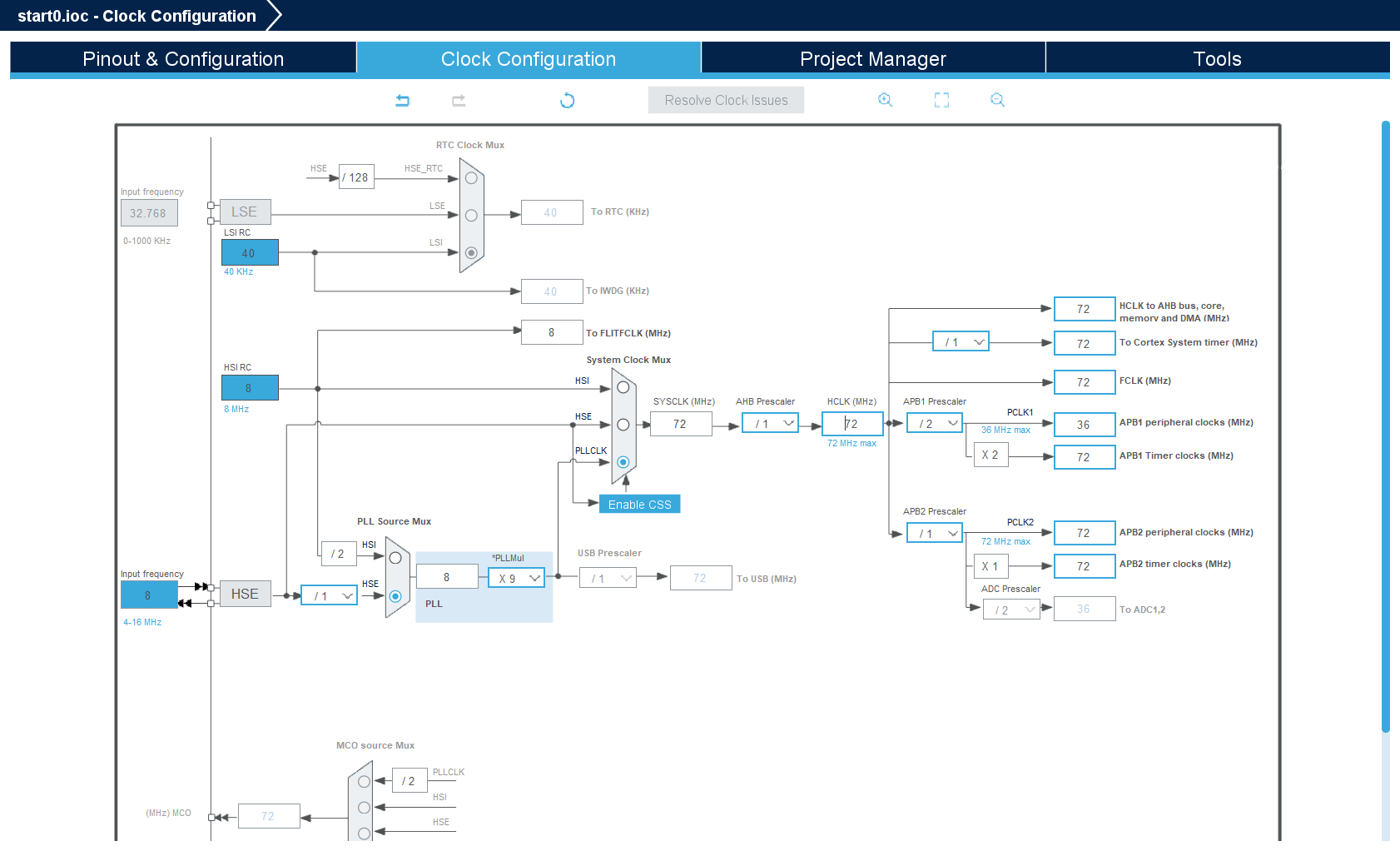Screen dimensions: 1400x851
Task: Open the USB Prescaler dropdown
Action: click(x=608, y=578)
